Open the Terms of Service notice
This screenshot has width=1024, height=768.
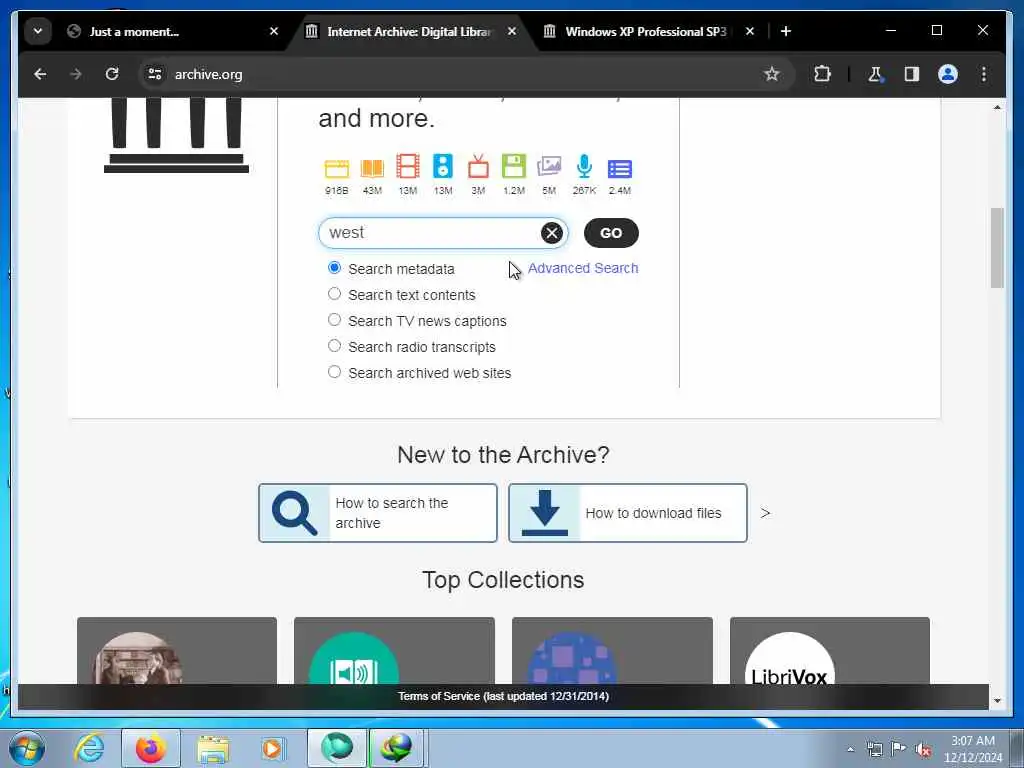pyautogui.click(x=503, y=696)
